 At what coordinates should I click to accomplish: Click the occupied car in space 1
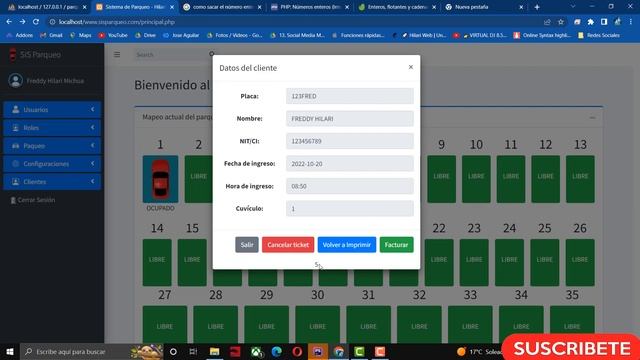(x=160, y=179)
